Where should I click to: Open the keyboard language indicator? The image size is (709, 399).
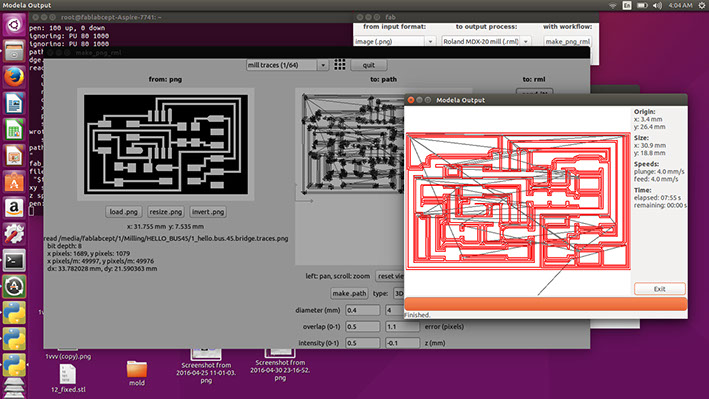coord(627,5)
